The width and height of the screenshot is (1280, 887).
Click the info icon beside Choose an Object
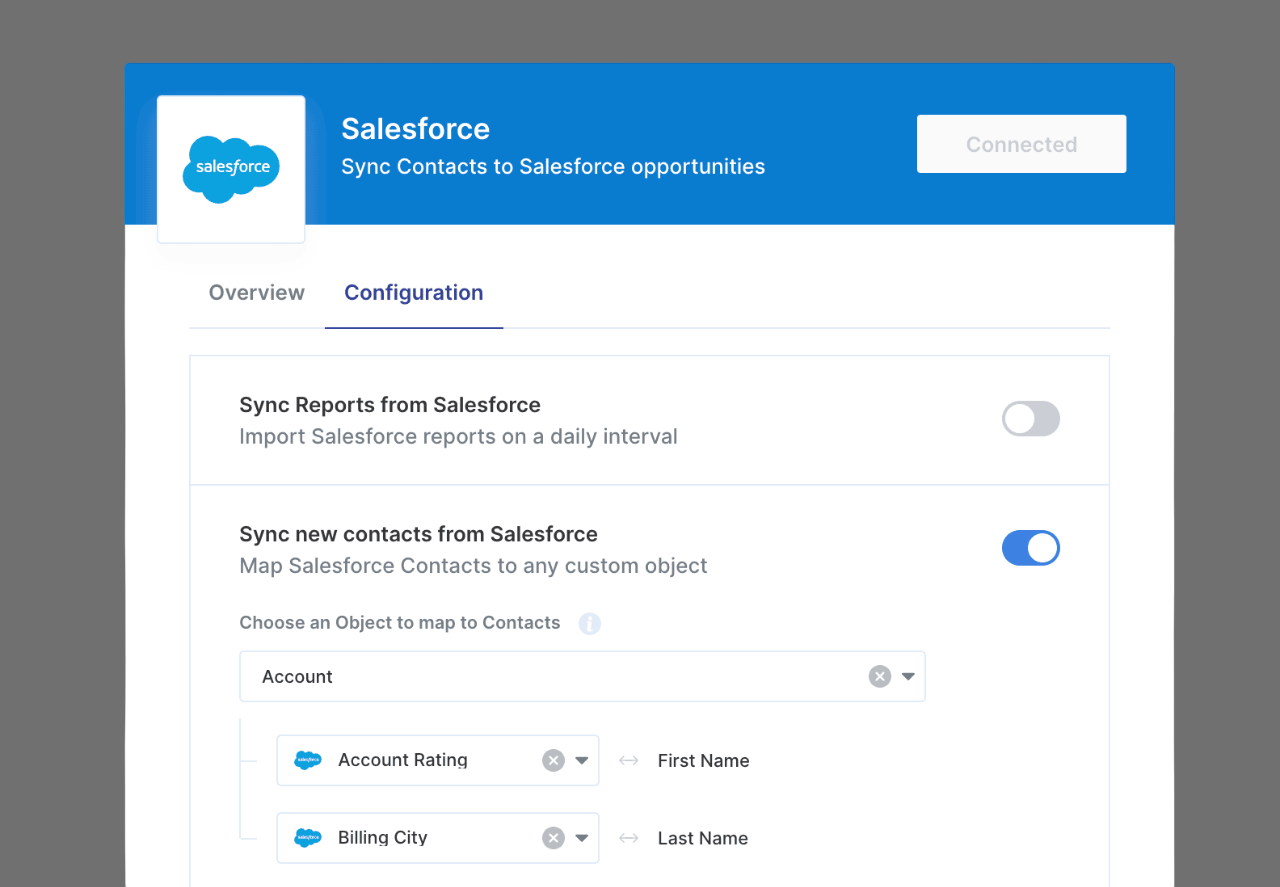tap(590, 624)
